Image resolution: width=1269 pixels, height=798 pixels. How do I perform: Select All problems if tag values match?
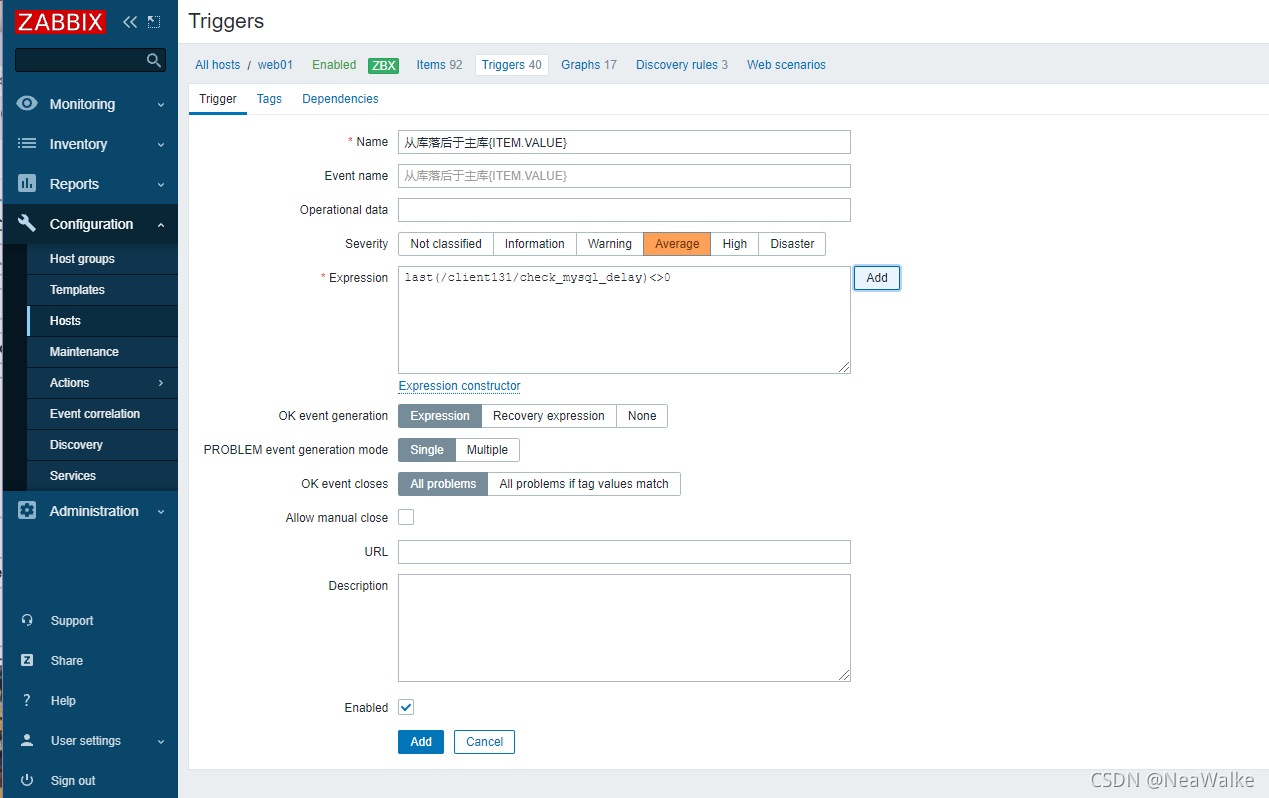coord(584,484)
